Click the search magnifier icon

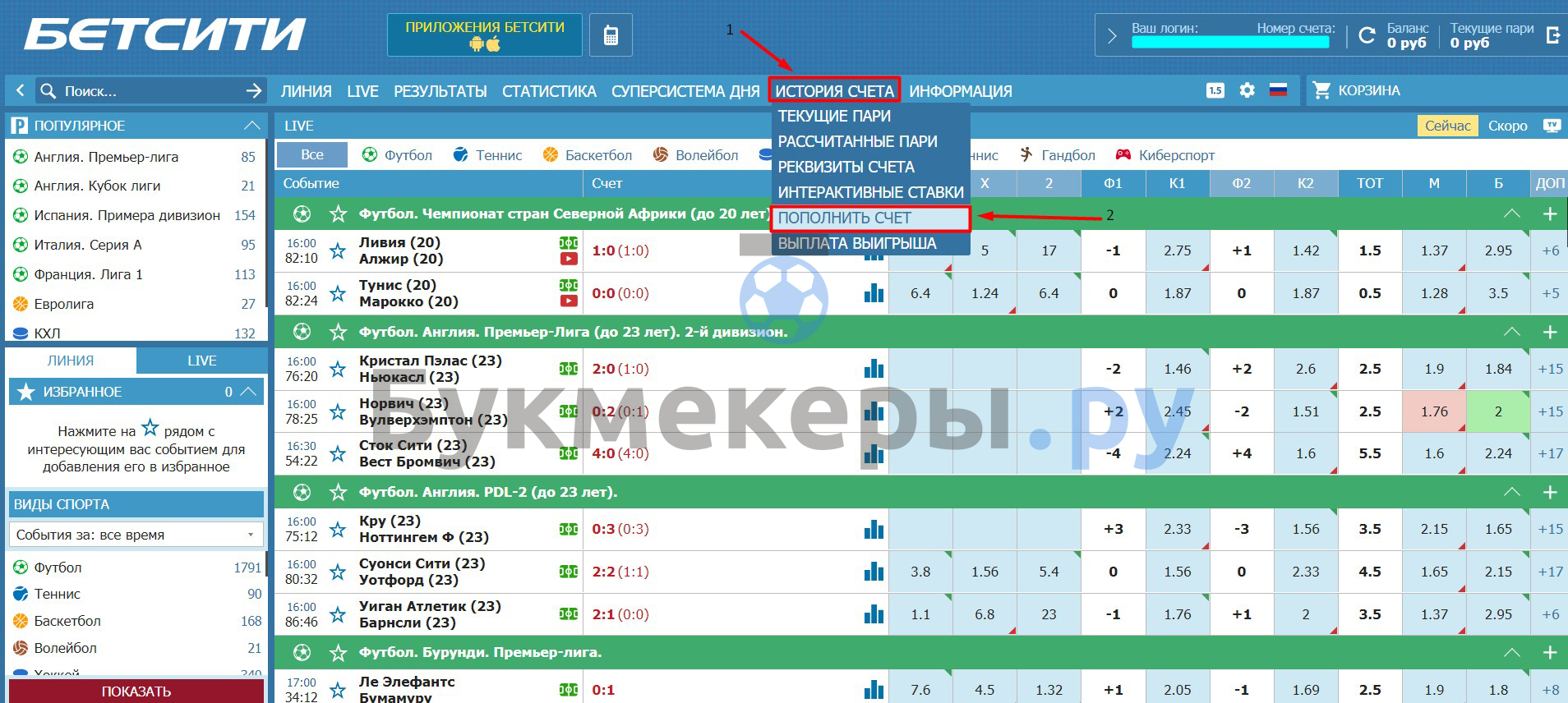coord(48,90)
